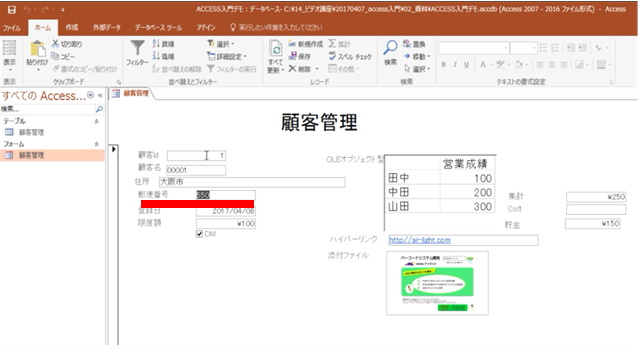Click フィルターの実行 toggle filter
Screen dimensions: 640x360
point(232,69)
